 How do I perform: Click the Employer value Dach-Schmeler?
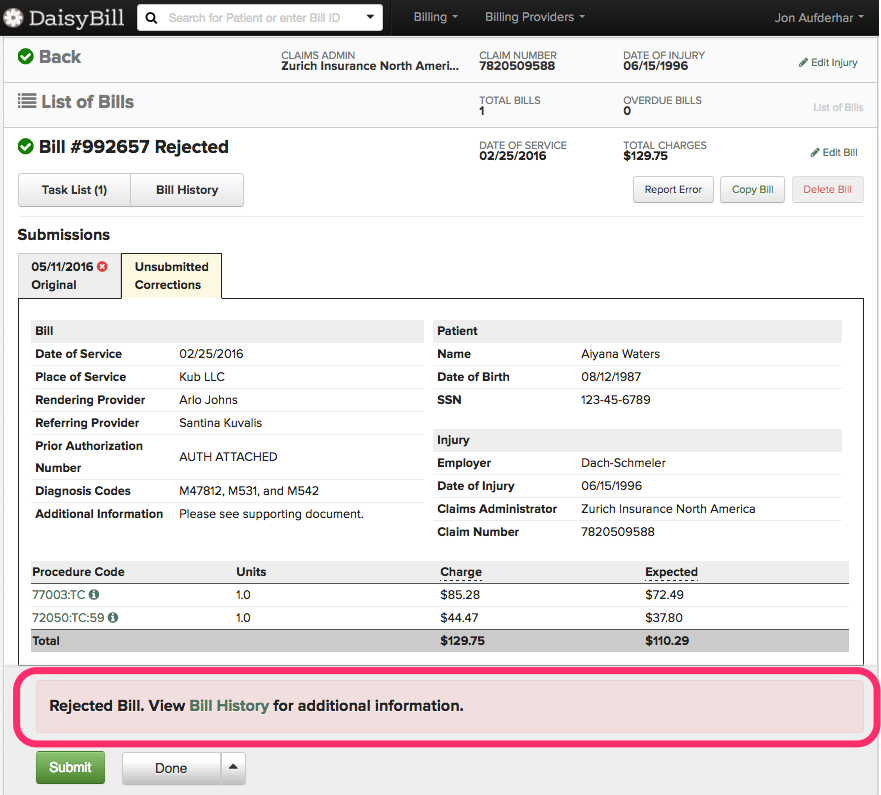coord(623,463)
